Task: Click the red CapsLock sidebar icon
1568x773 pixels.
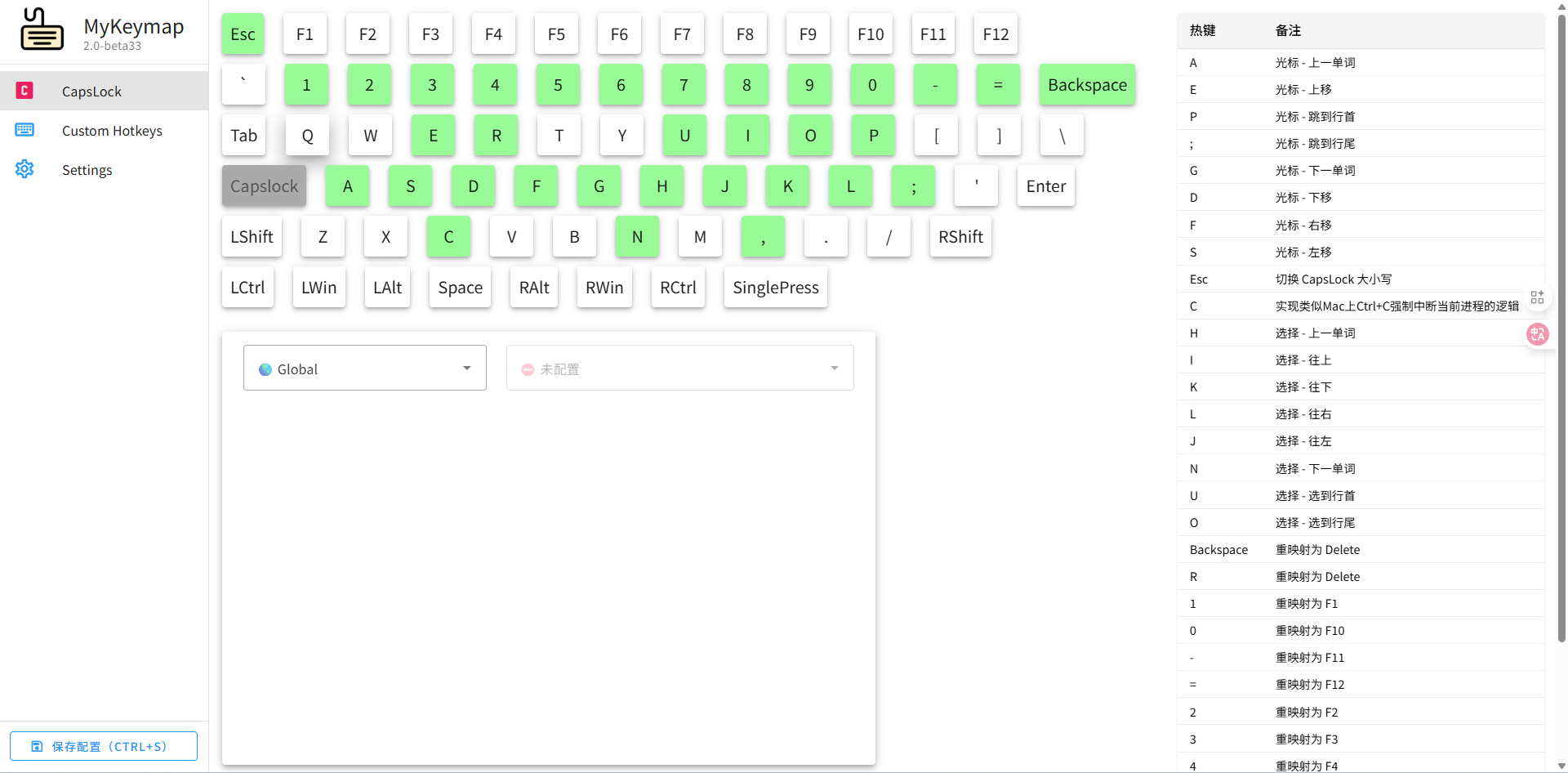Action: 24,91
